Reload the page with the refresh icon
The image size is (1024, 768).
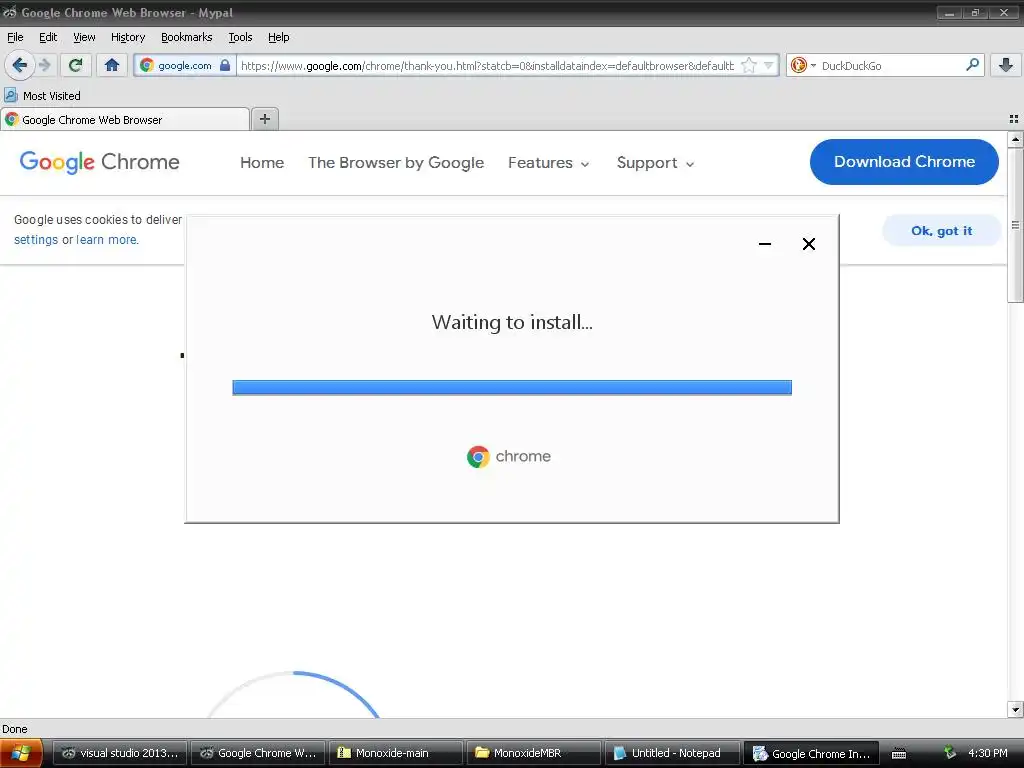(75, 65)
